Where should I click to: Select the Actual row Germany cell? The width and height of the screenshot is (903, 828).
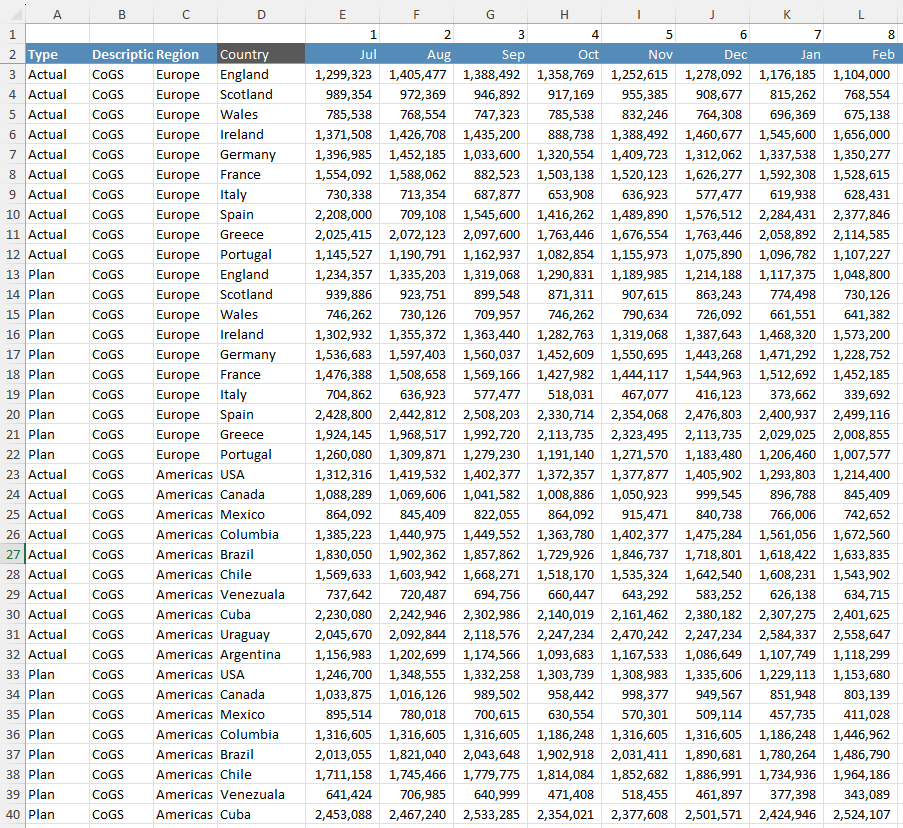261,154
